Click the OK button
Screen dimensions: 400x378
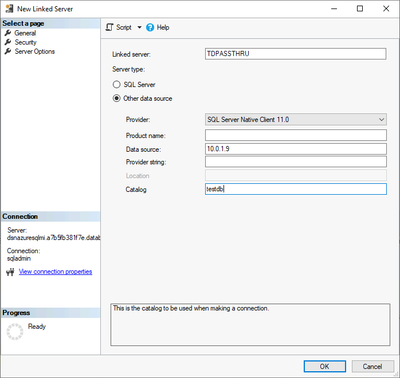pyautogui.click(x=325, y=366)
